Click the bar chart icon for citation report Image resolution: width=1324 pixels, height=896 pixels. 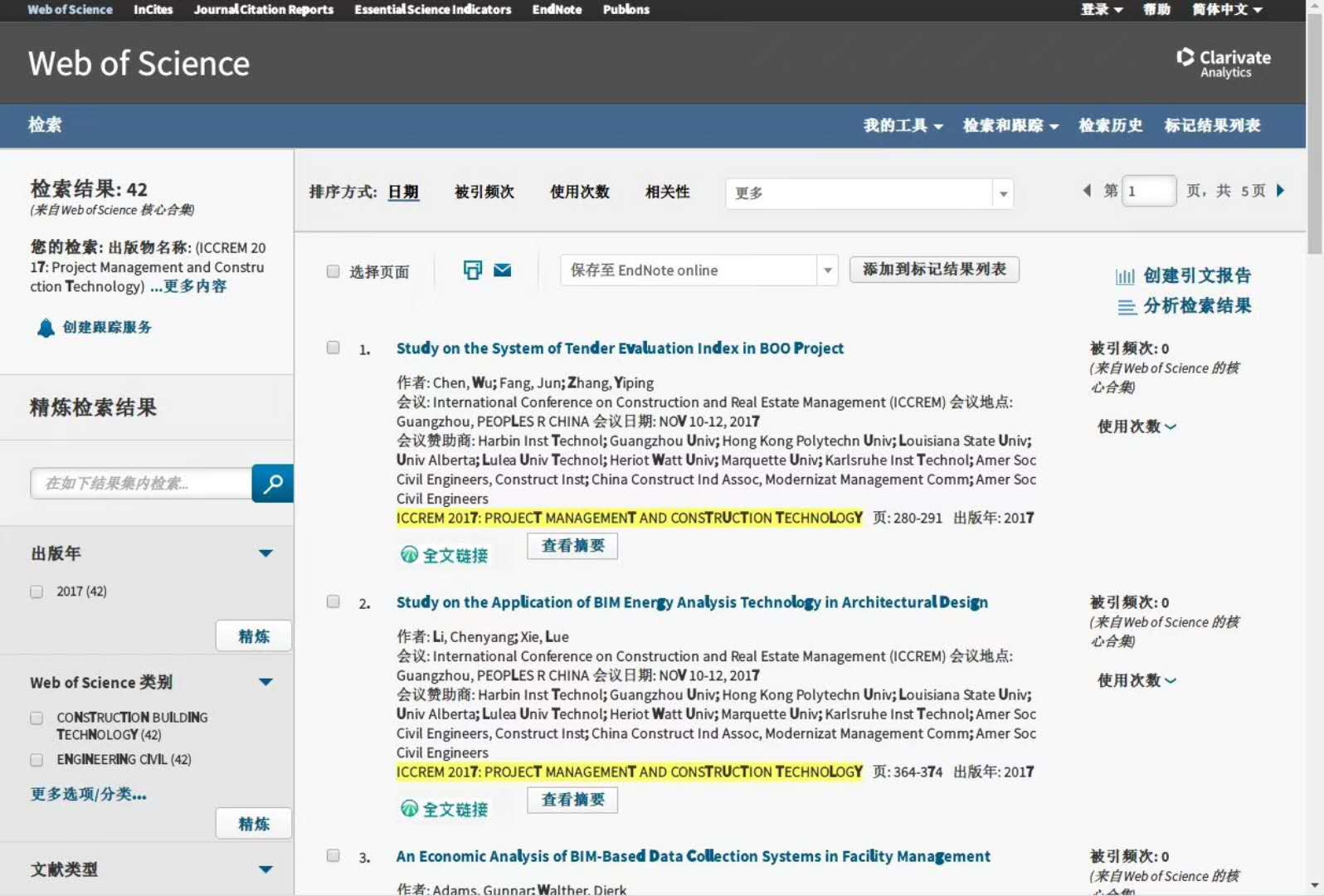(1125, 276)
